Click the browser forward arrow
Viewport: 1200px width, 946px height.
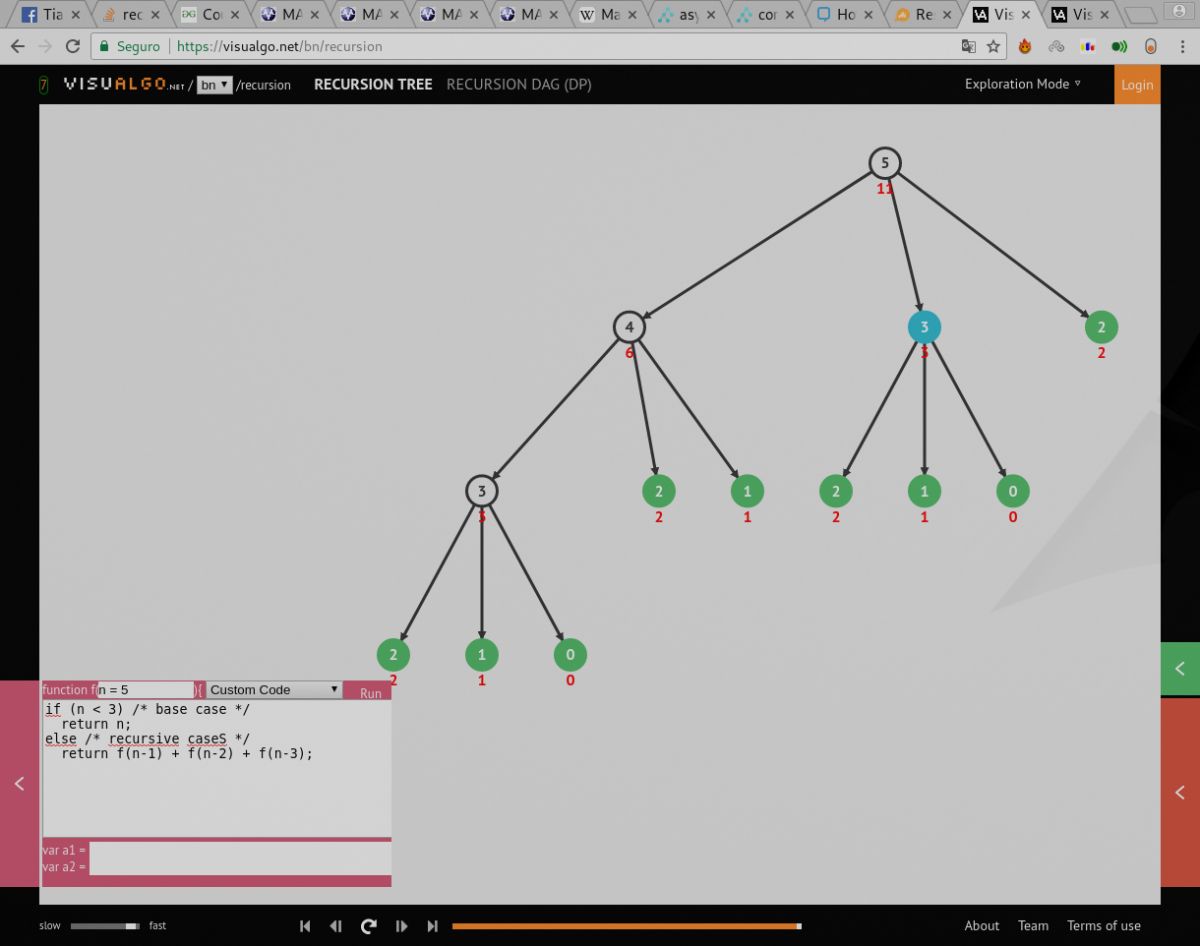click(45, 46)
